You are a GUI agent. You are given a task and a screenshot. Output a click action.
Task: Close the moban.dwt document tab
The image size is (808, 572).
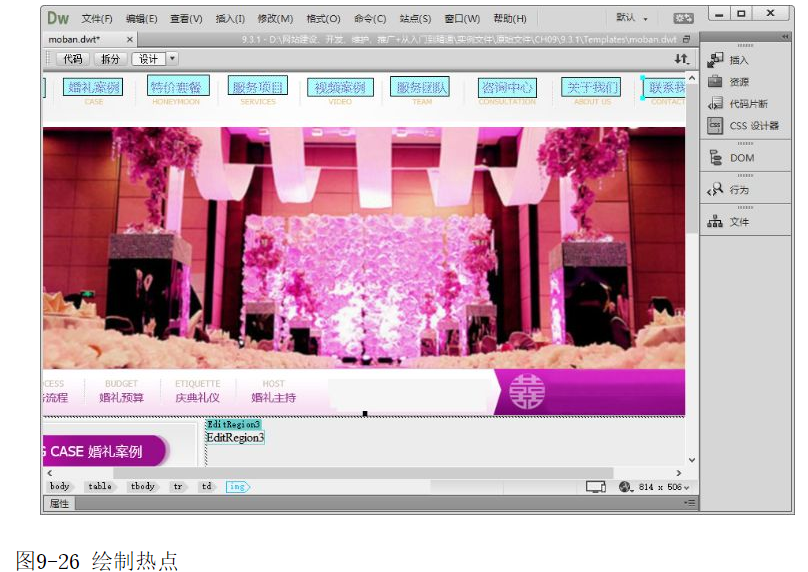[x=109, y=40]
